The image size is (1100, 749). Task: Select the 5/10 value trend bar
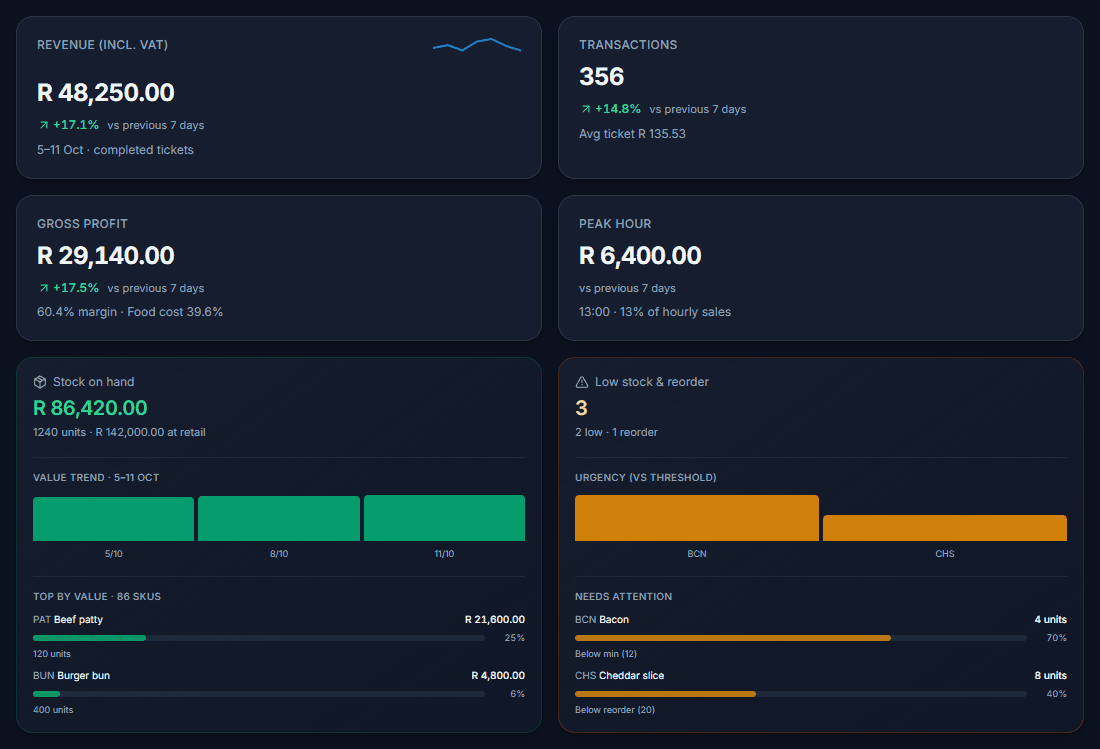pos(114,519)
